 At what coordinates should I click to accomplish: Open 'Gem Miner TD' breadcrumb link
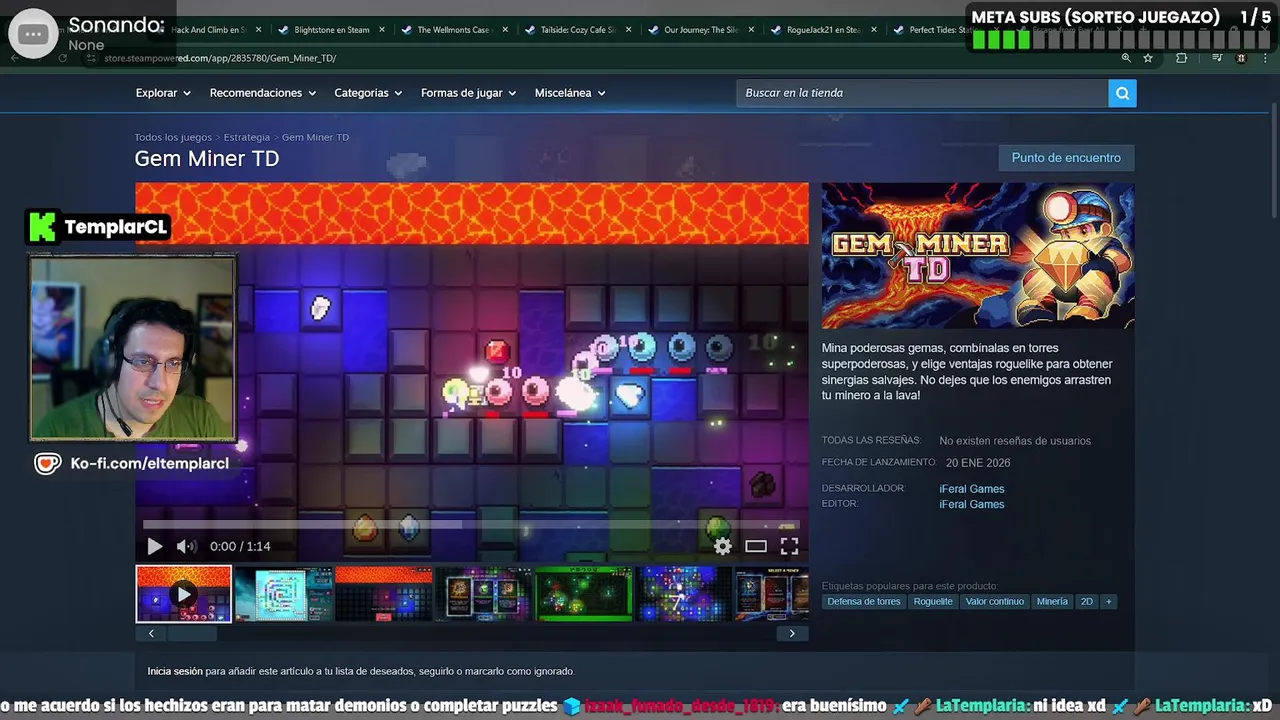(x=315, y=137)
